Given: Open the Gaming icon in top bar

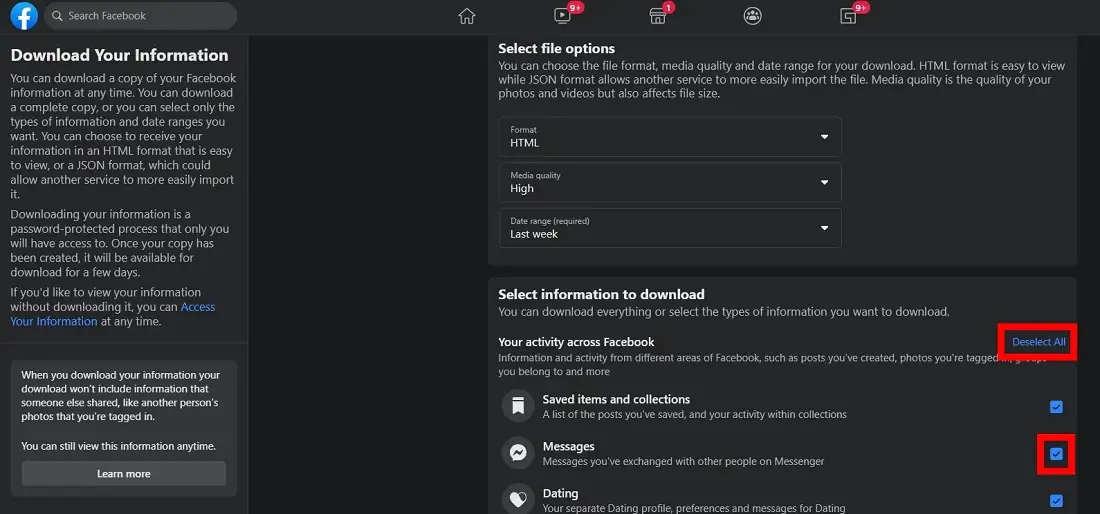Looking at the screenshot, I should [848, 16].
